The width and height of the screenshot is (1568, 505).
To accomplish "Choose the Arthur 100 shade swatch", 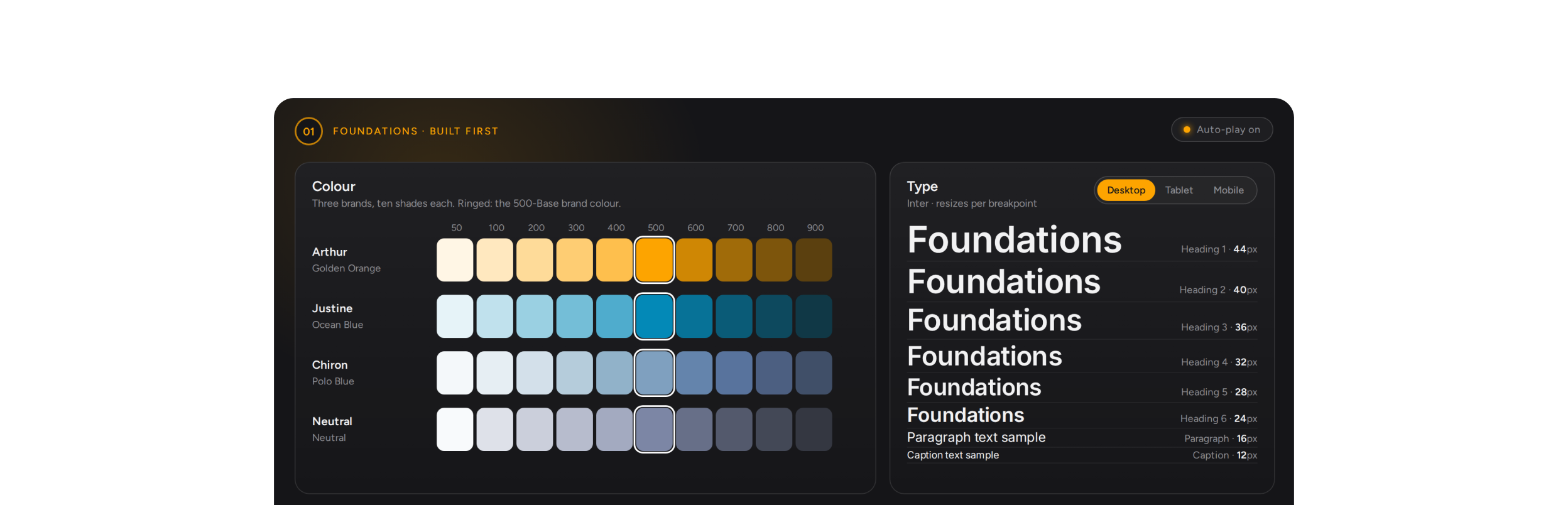I will click(495, 260).
